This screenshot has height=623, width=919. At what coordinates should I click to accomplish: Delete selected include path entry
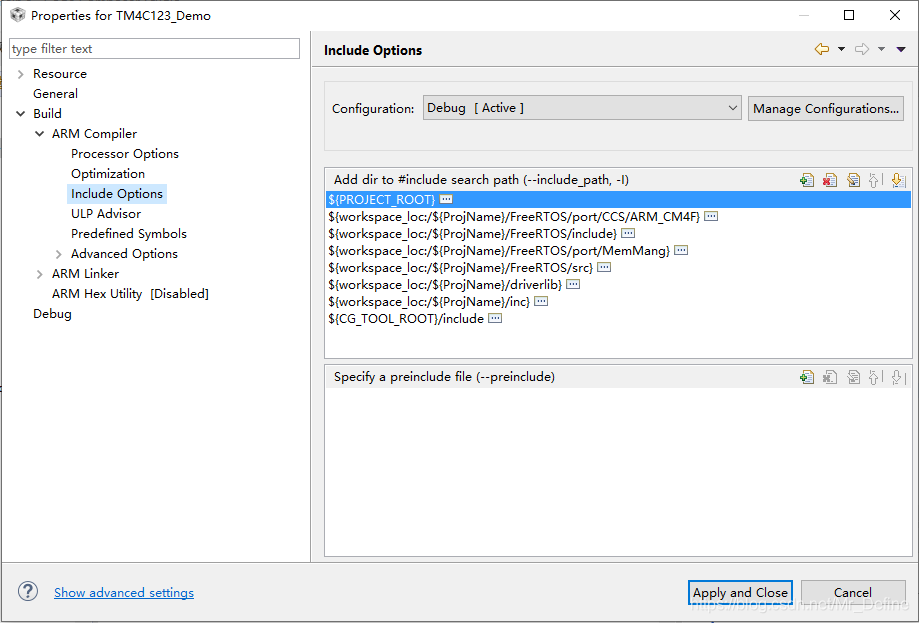click(830, 180)
